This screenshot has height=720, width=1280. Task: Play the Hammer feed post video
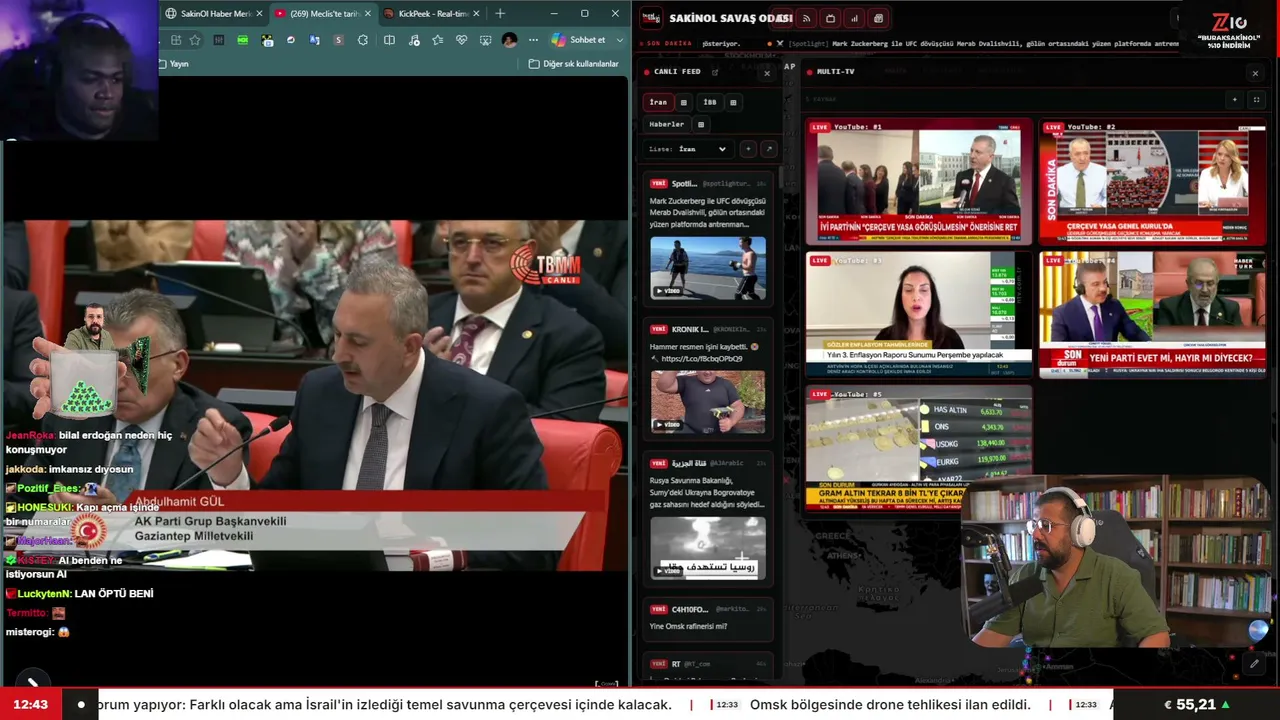pos(708,402)
